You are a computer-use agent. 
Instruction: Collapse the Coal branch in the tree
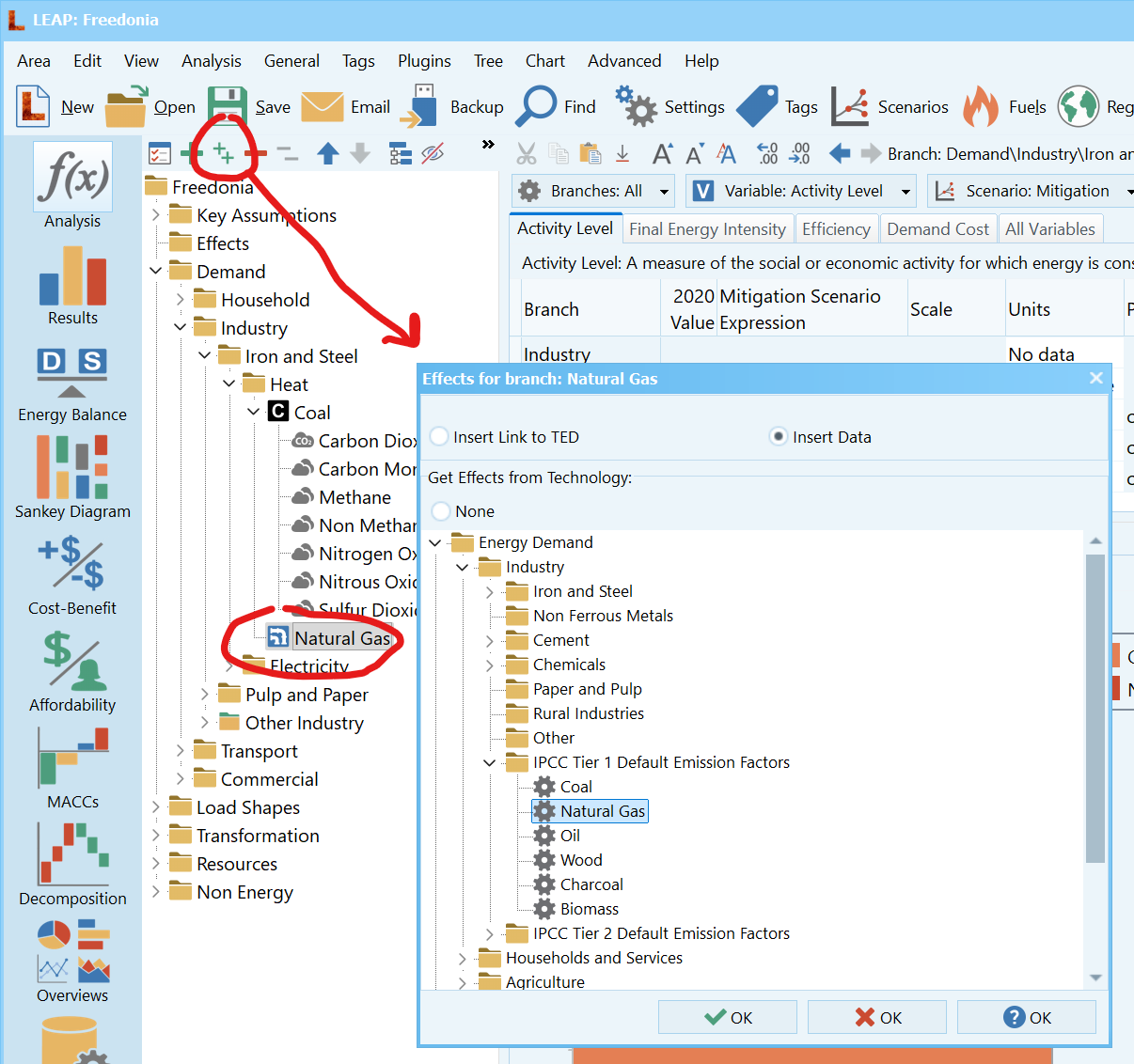pos(254,413)
